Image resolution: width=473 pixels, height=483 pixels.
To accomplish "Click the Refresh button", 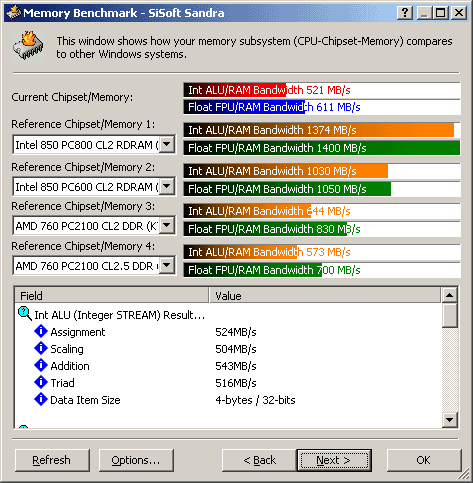I will pyautogui.click(x=52, y=460).
